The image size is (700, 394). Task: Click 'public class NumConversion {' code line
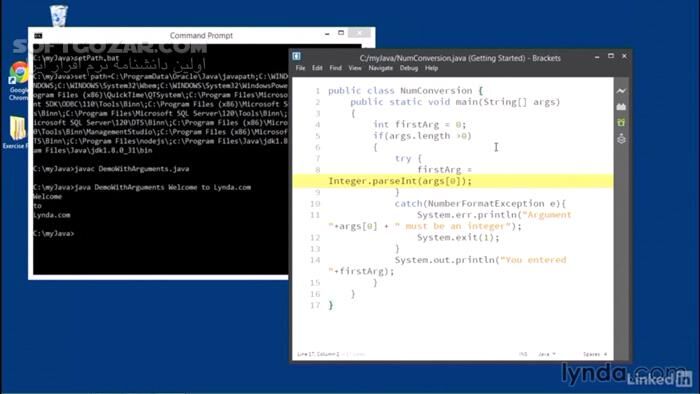(405, 91)
